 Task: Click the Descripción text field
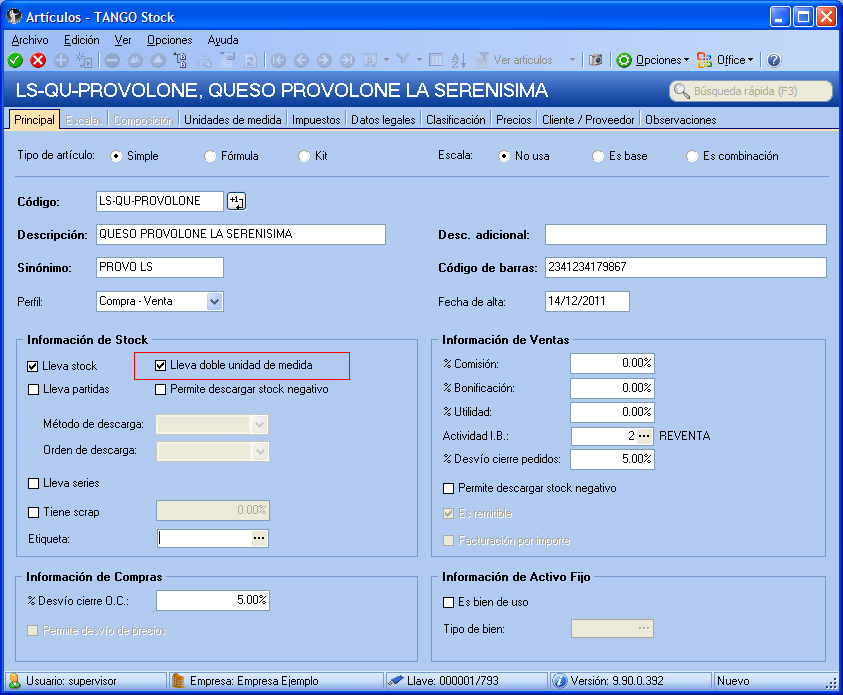pyautogui.click(x=241, y=234)
